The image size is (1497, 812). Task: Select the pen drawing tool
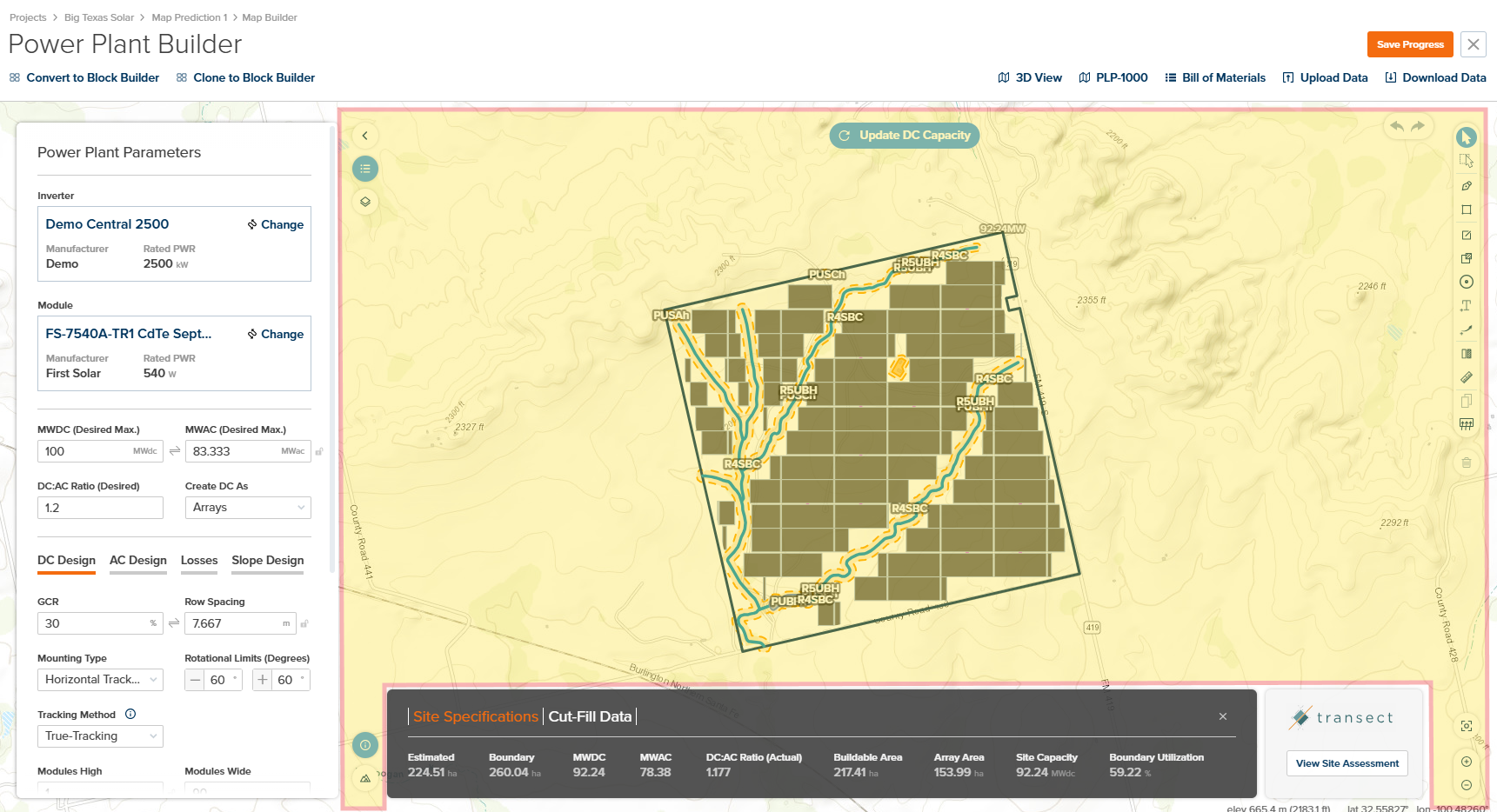click(1467, 186)
